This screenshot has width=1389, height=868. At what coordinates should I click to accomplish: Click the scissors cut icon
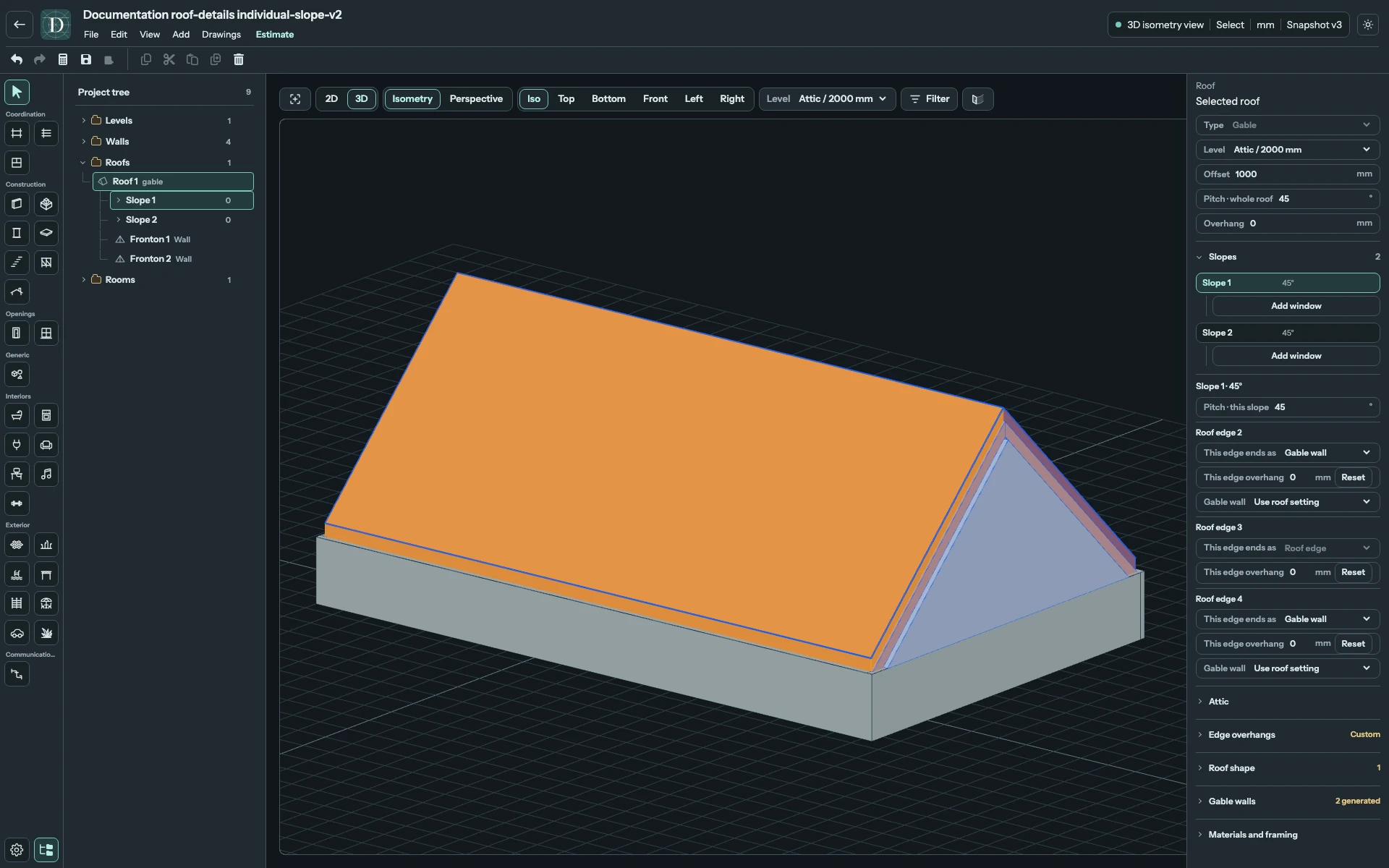[169, 59]
